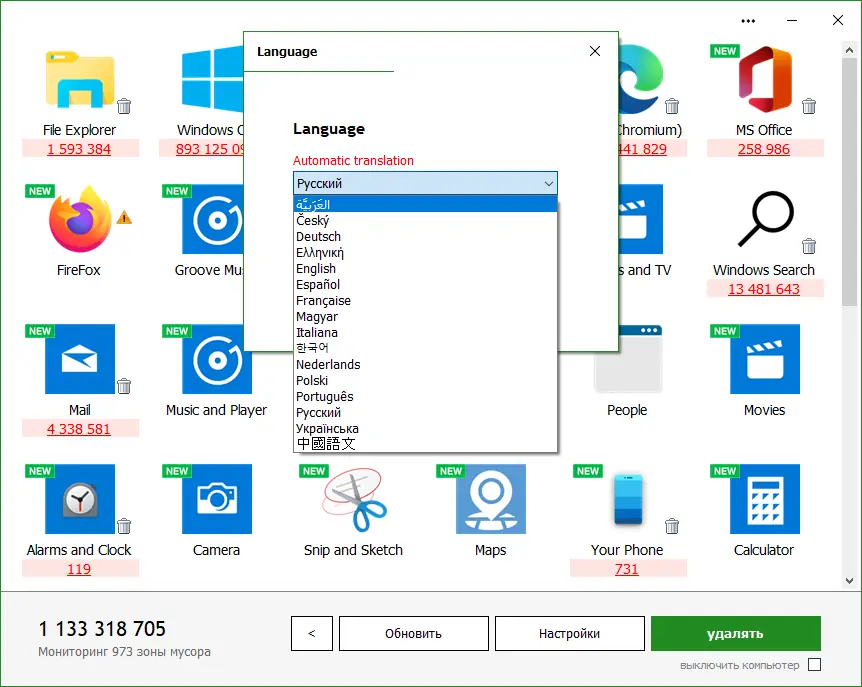Viewport: 862px width, 687px height.
Task: Choose English from the language list
Action: (x=425, y=268)
